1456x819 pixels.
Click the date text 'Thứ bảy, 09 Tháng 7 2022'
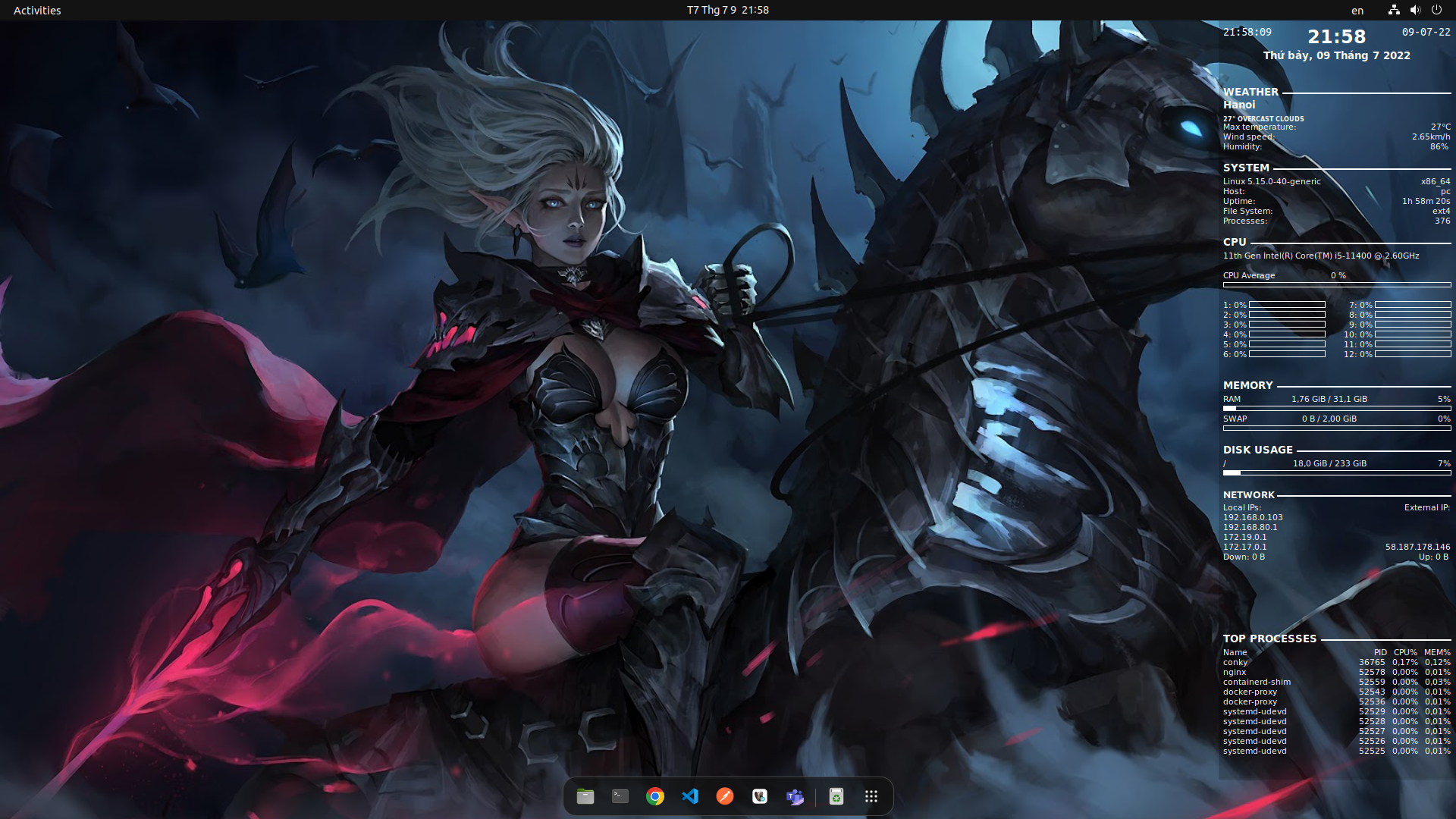tap(1337, 55)
